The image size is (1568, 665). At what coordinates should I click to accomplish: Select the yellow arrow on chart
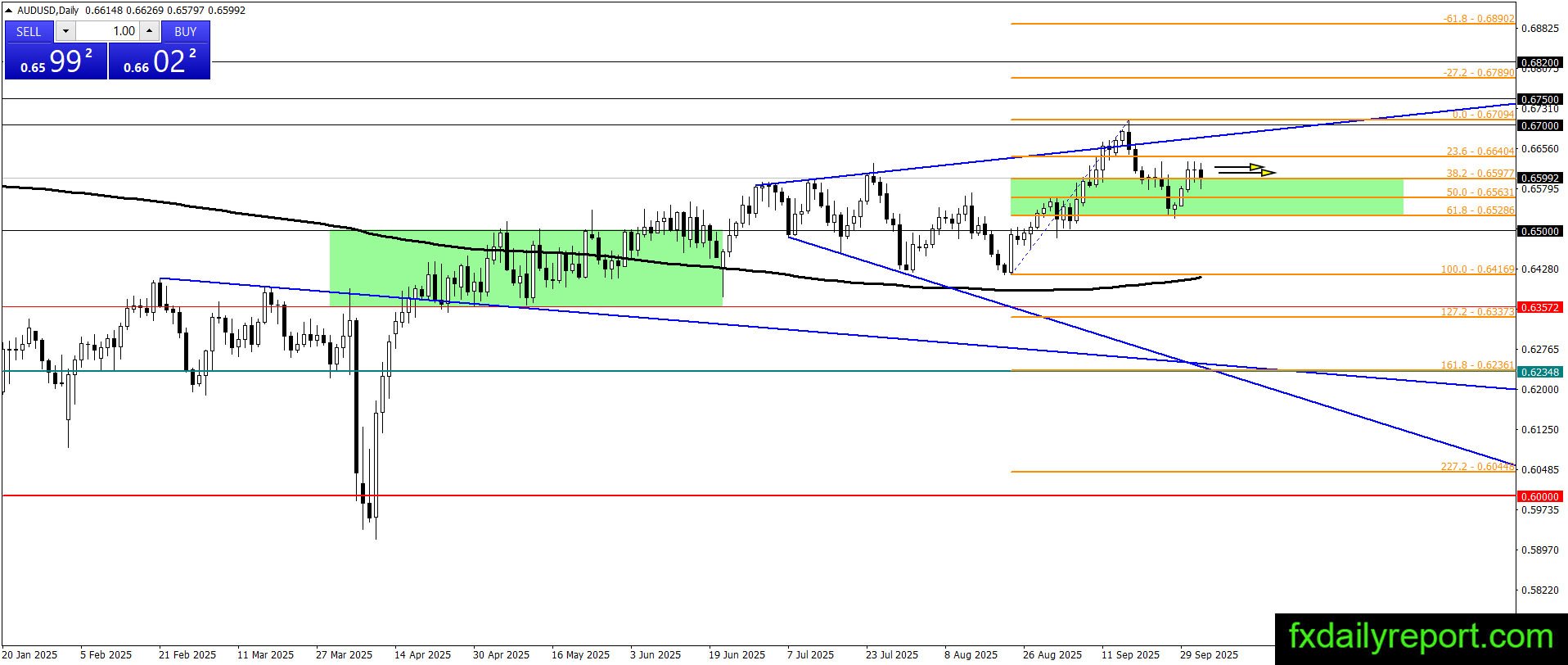(1245, 170)
